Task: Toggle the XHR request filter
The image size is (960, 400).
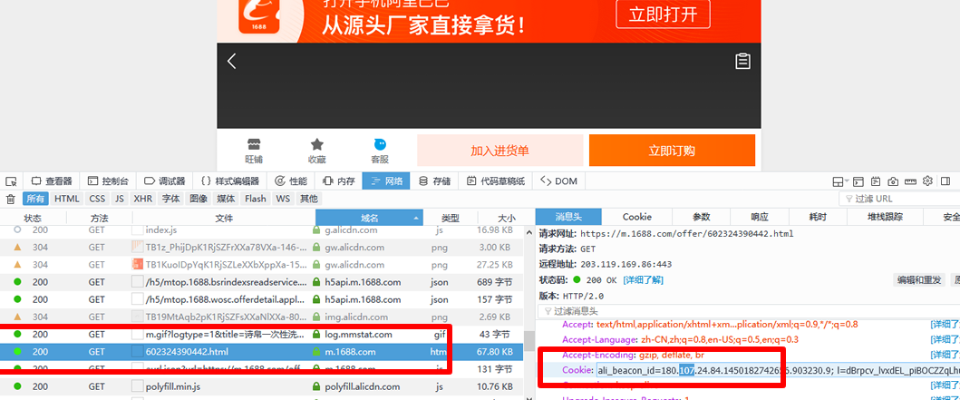Action: pos(143,198)
